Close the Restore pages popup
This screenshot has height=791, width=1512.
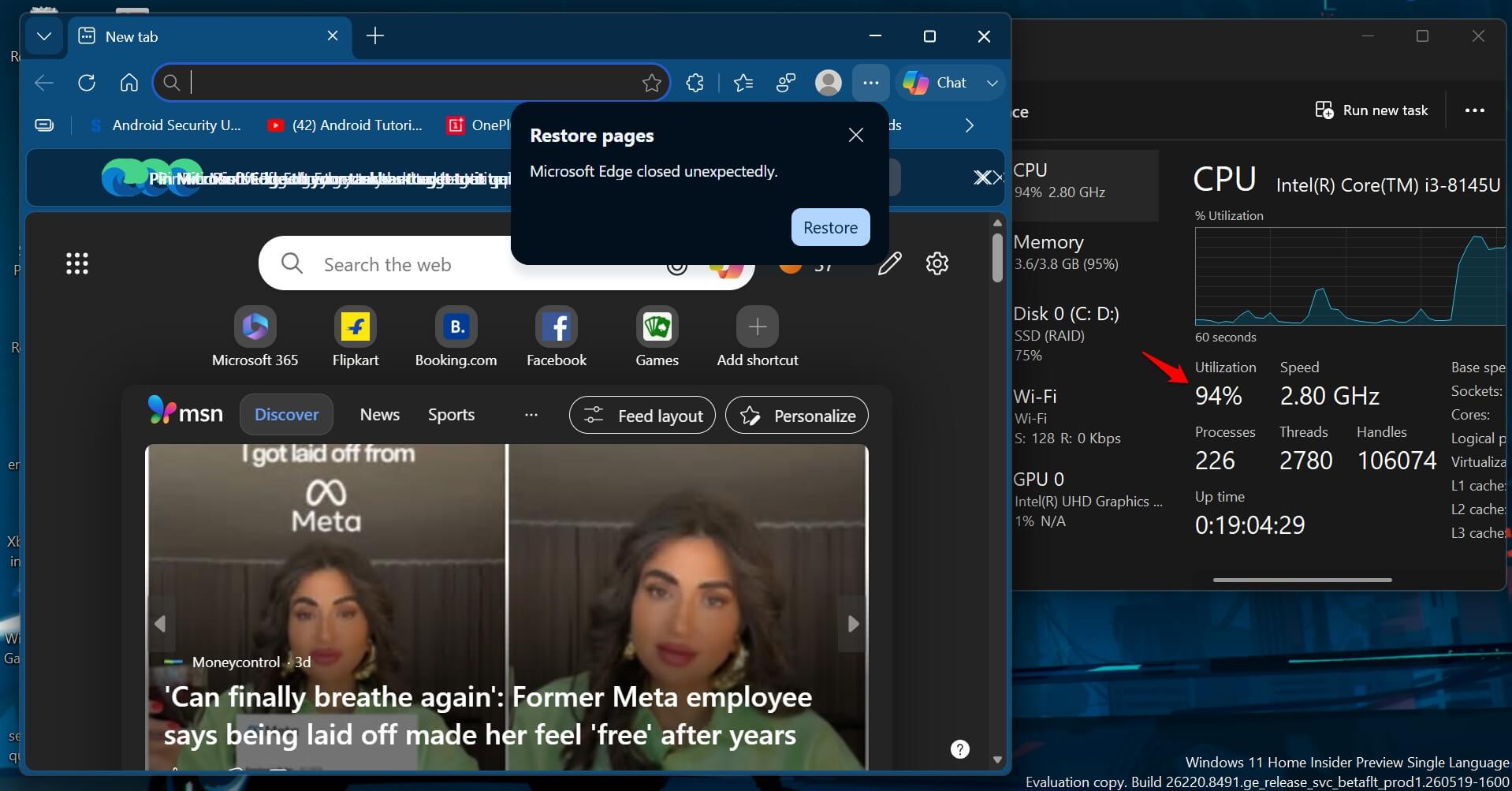(x=855, y=136)
